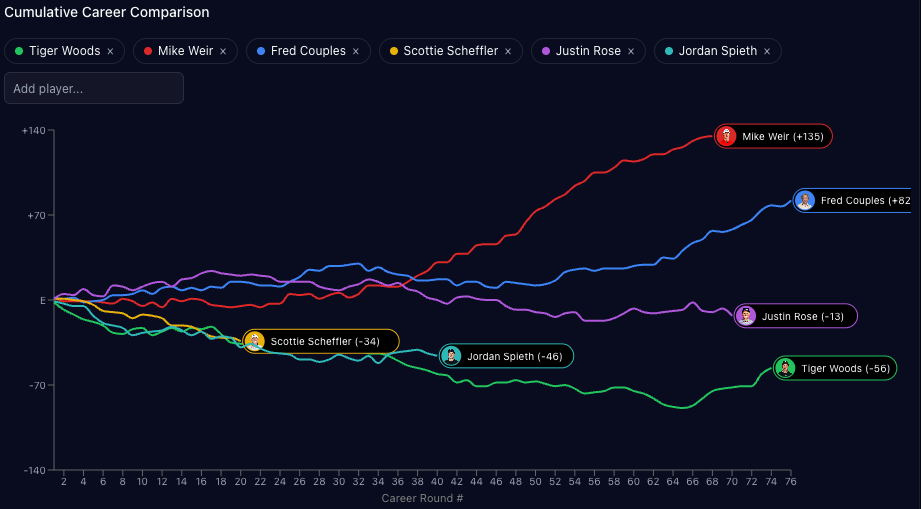
Task: Remove Mike Weir from comparison
Action: pos(223,51)
